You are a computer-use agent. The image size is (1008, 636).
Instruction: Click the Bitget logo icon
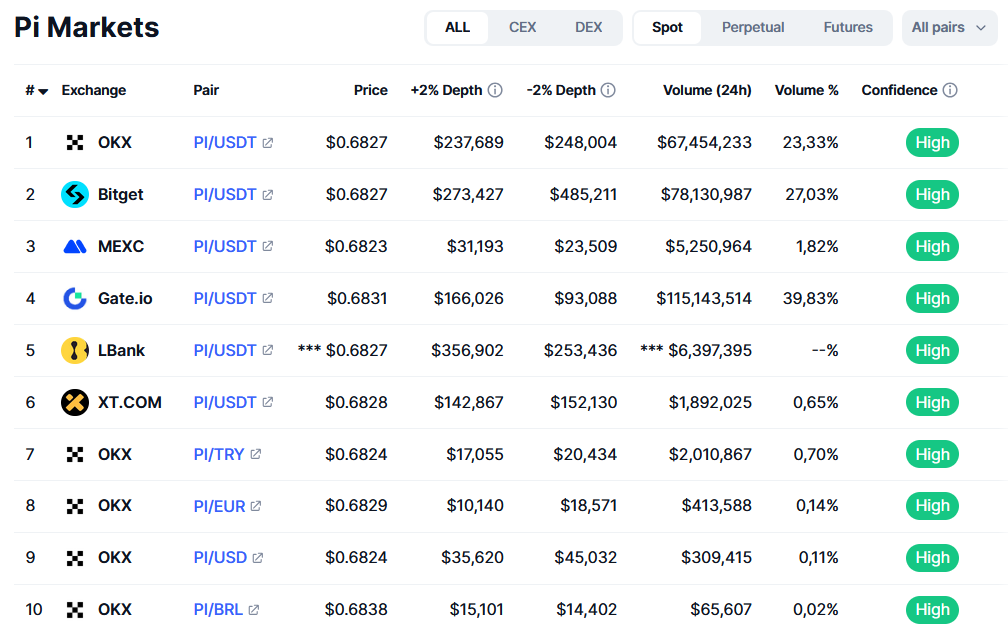click(x=75, y=195)
